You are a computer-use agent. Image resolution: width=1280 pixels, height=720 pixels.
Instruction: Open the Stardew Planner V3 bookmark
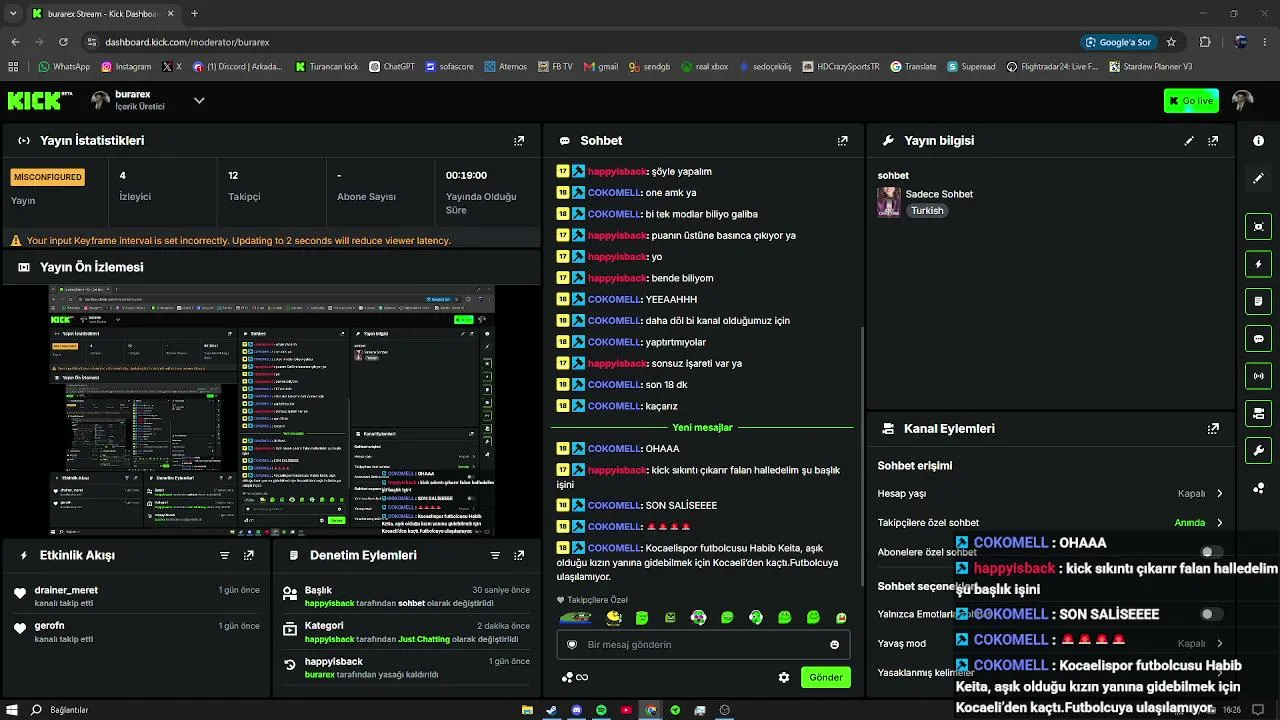[x=1151, y=67]
